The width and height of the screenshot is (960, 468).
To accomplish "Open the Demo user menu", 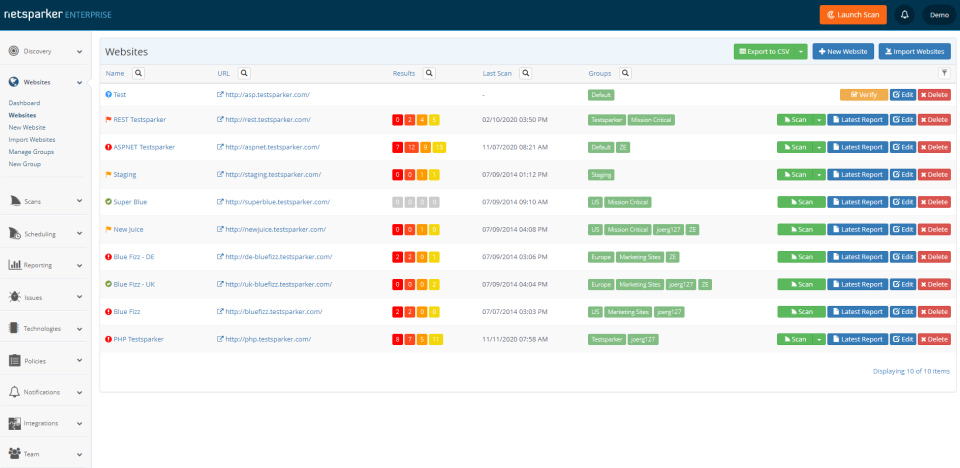I will (x=939, y=14).
